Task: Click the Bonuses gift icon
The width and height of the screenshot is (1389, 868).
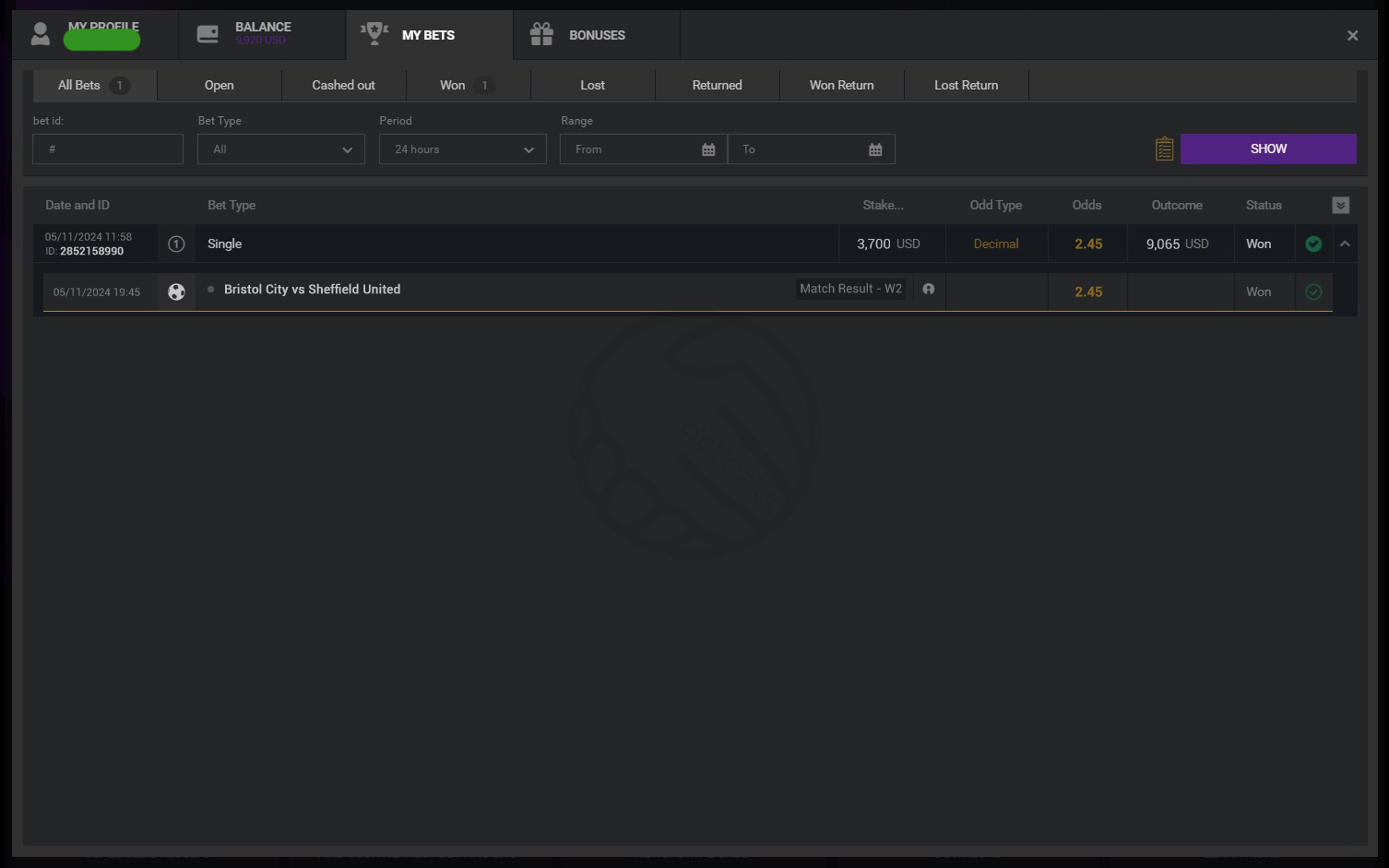Action: point(541,34)
